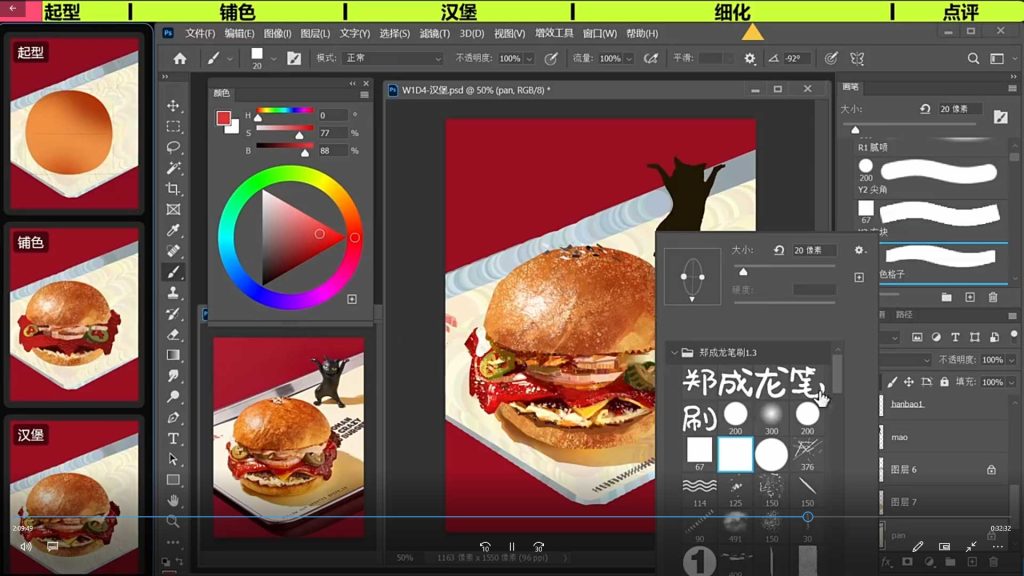1024x576 pixels.
Task: Create new brush plus button in popup
Action: coord(859,278)
